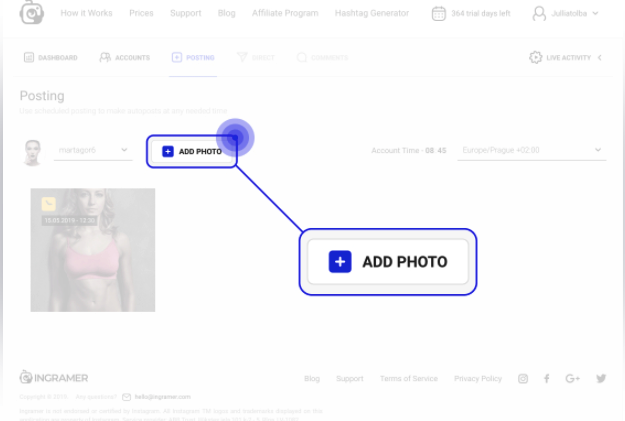Image resolution: width=625 pixels, height=421 pixels.
Task: Click the Account Time 08:45 text
Action: click(409, 151)
